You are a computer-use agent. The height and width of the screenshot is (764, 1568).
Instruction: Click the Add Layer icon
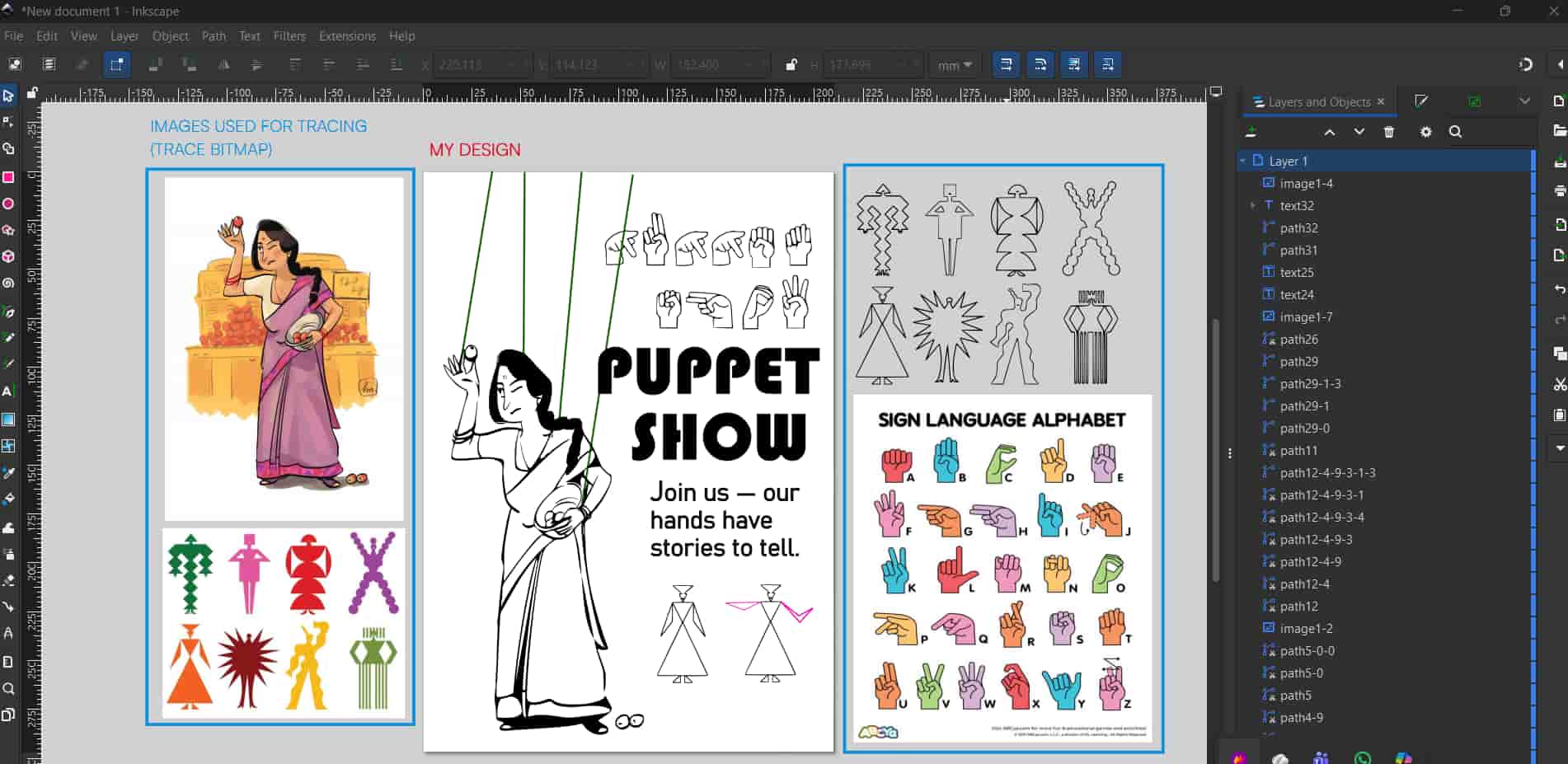pyautogui.click(x=1251, y=132)
